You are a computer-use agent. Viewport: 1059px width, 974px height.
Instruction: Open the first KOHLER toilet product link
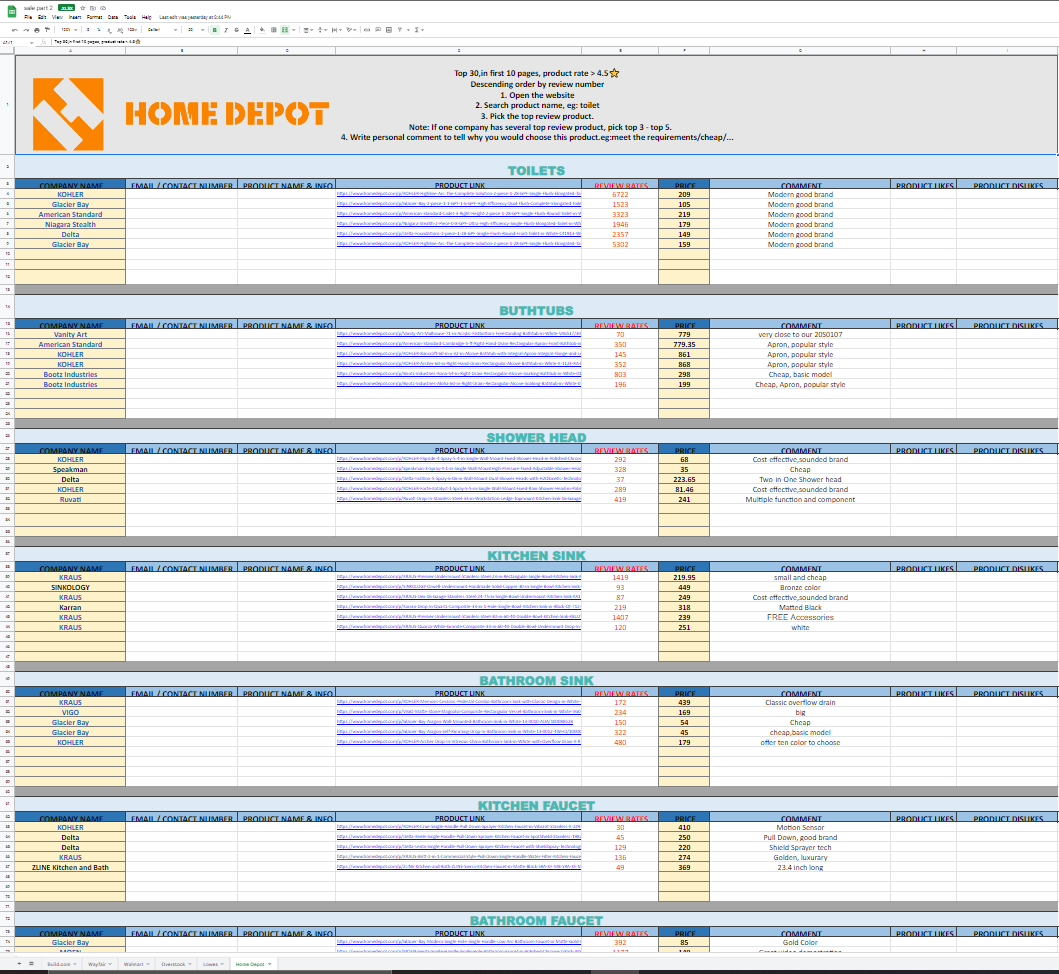click(459, 194)
